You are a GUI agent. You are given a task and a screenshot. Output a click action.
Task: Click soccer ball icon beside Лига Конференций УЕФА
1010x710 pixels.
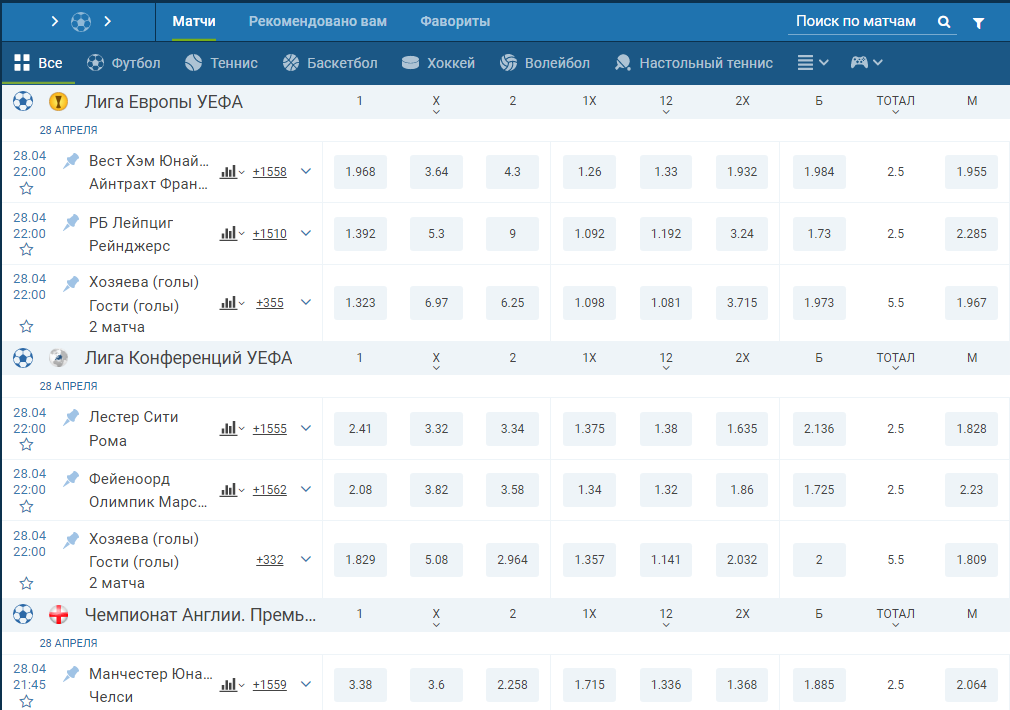point(23,358)
